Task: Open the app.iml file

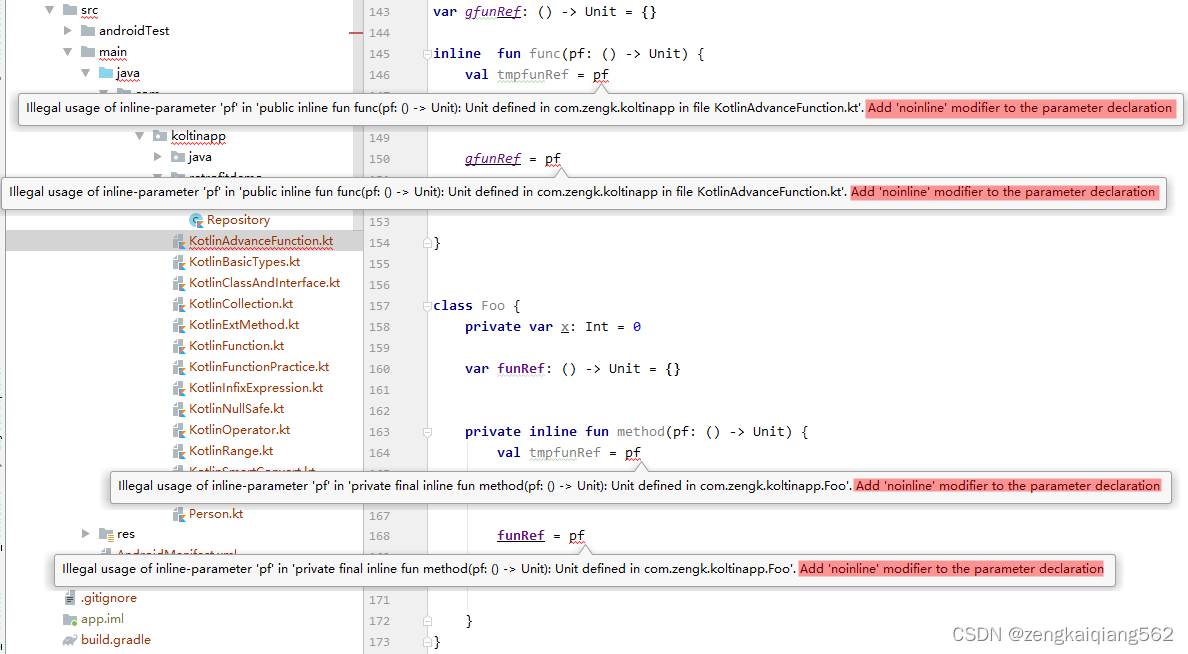Action: 102,619
